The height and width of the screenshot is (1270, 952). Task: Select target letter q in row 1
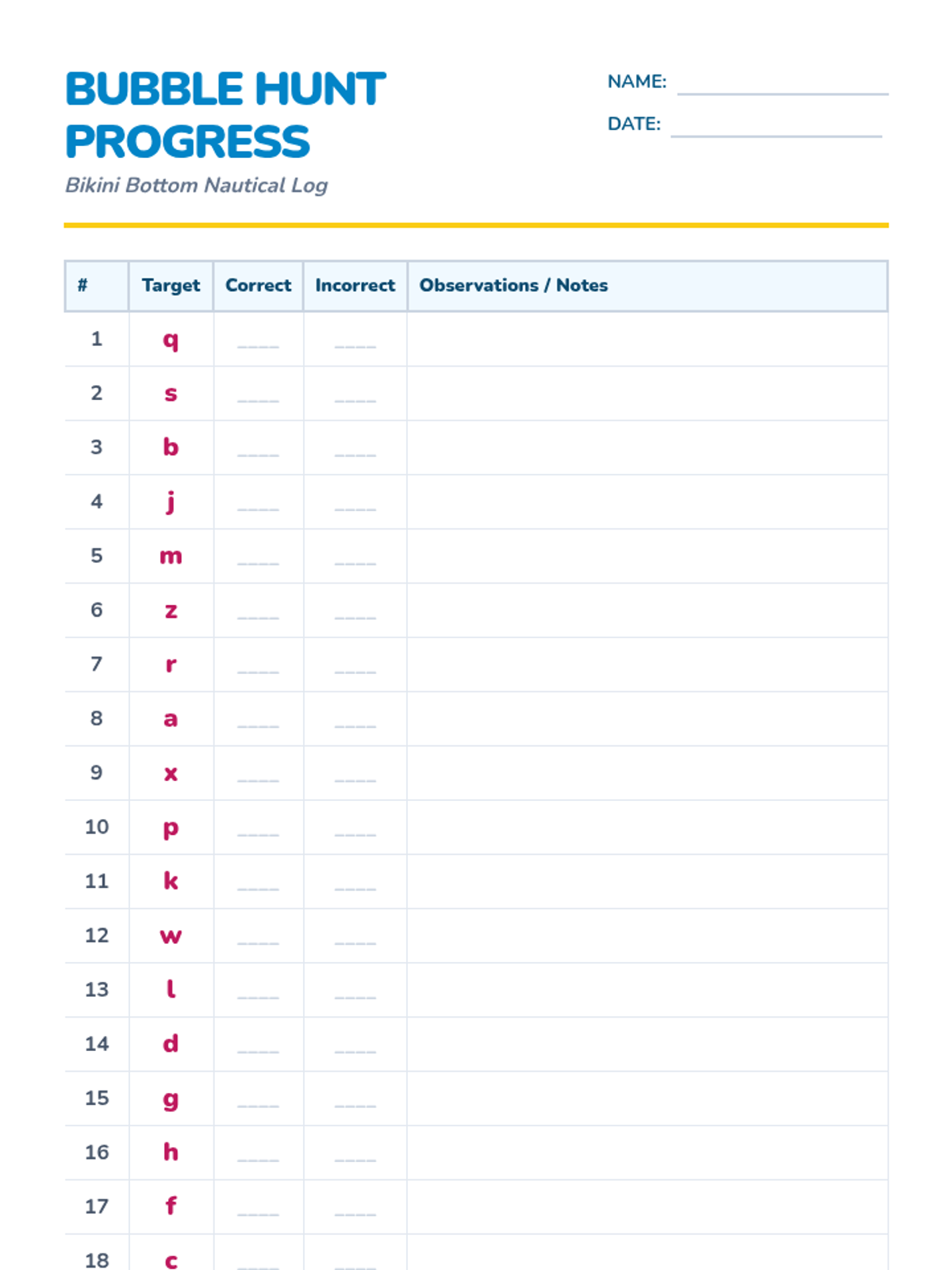pyautogui.click(x=171, y=340)
